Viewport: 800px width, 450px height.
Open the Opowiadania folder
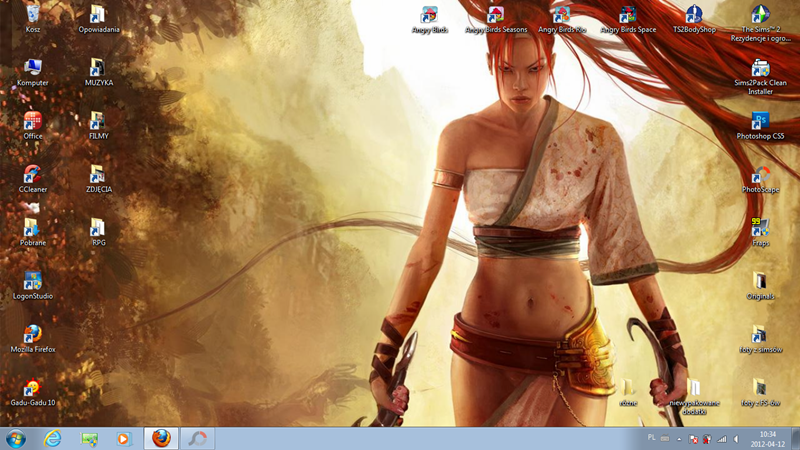pyautogui.click(x=98, y=19)
